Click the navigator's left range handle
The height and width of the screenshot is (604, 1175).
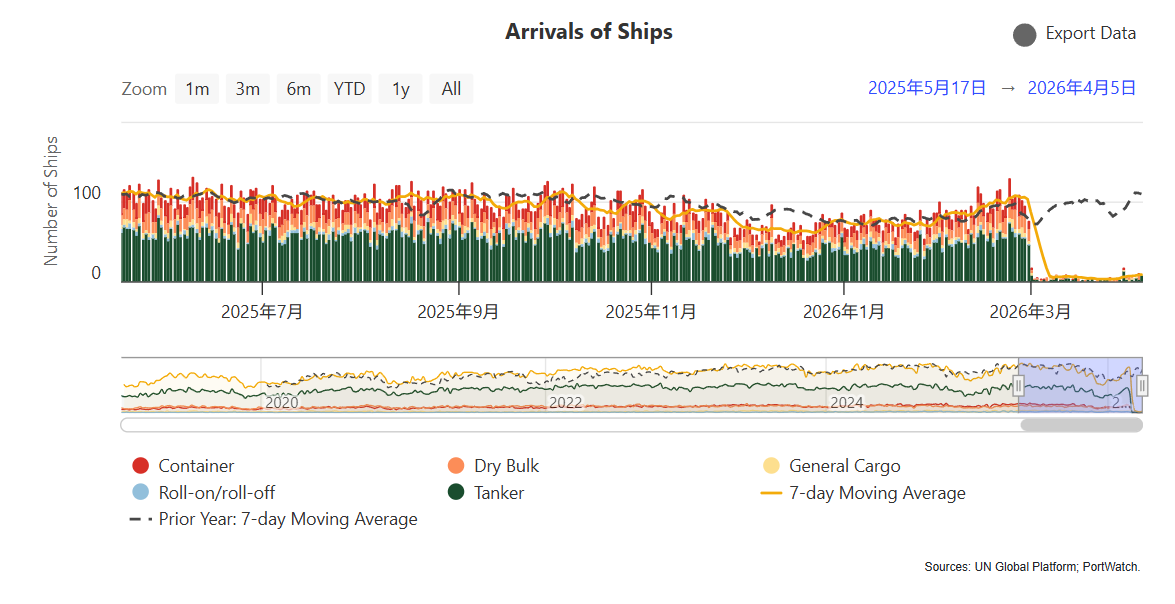click(1018, 386)
